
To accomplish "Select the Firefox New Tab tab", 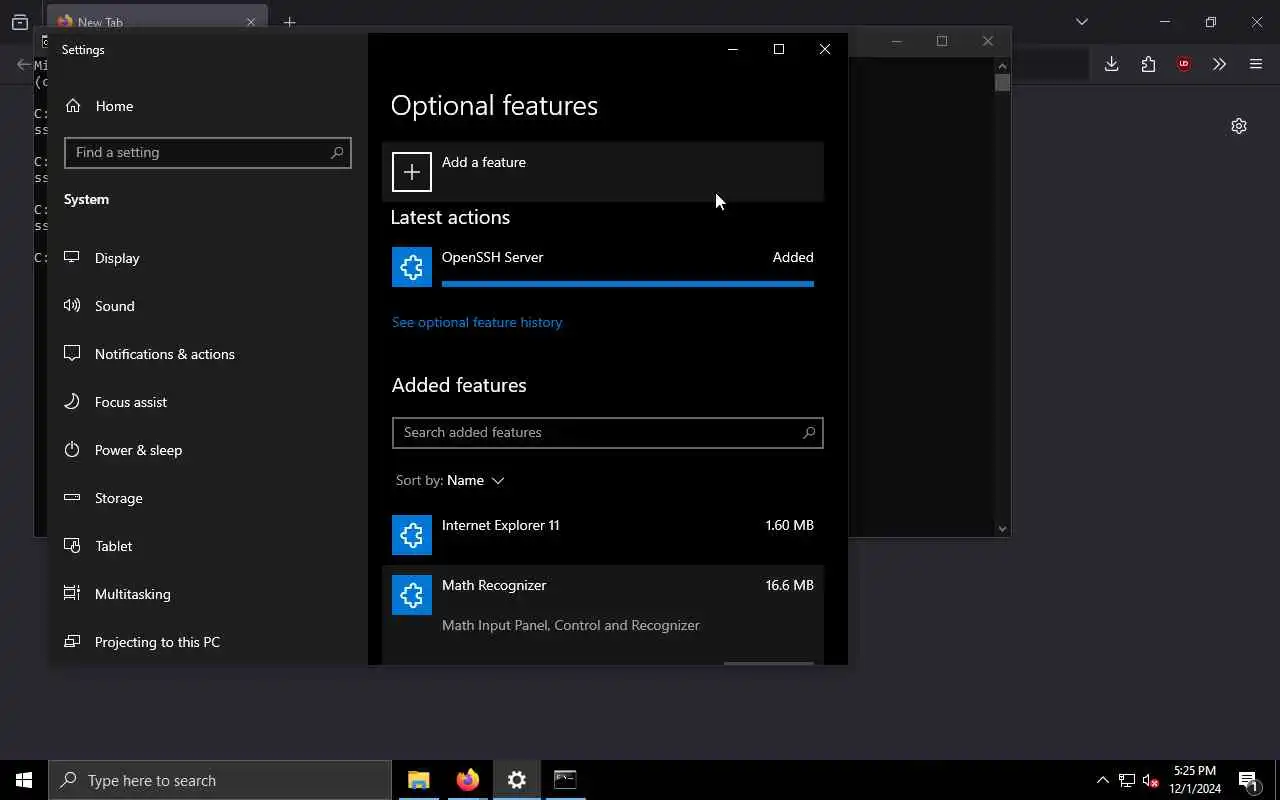I will (x=157, y=18).
